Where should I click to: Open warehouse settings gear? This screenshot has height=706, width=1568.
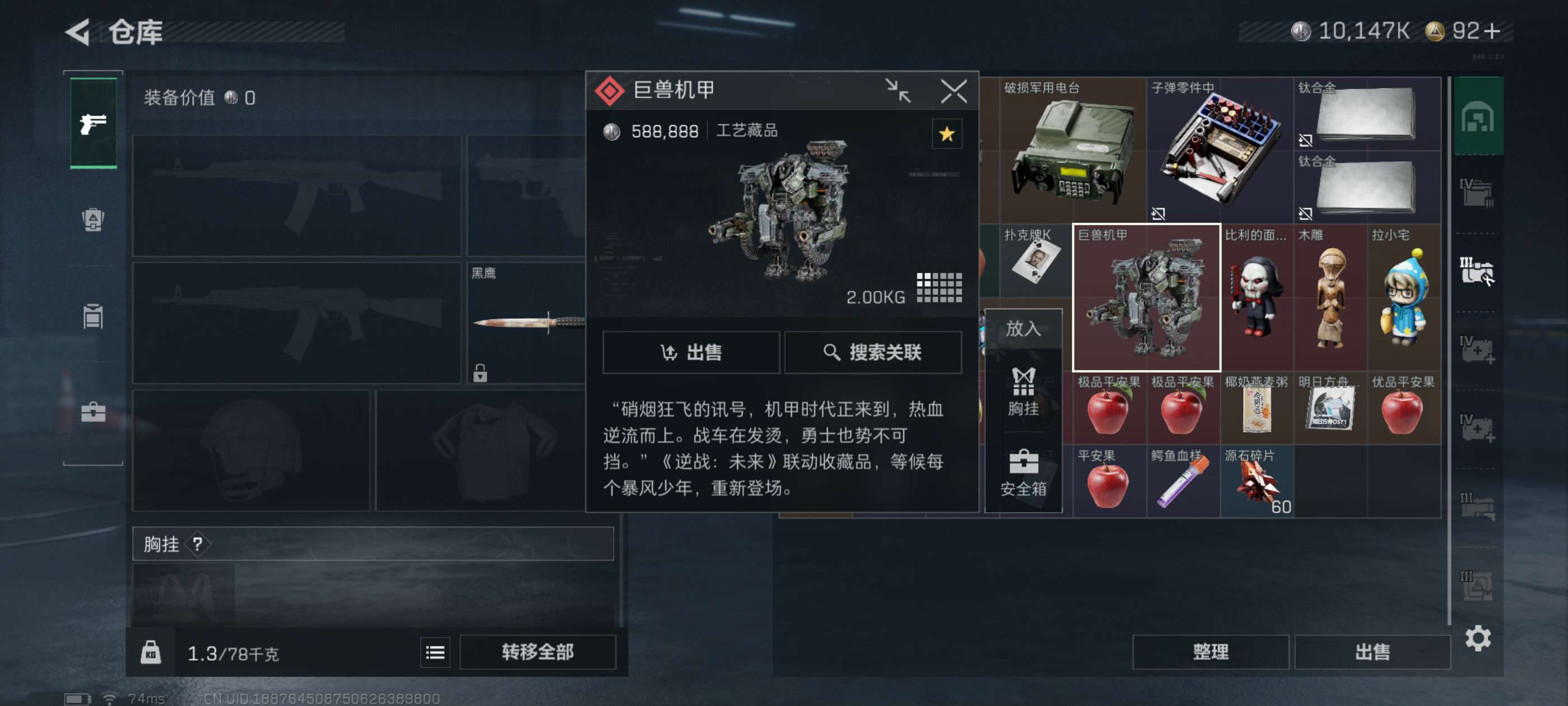(x=1477, y=638)
